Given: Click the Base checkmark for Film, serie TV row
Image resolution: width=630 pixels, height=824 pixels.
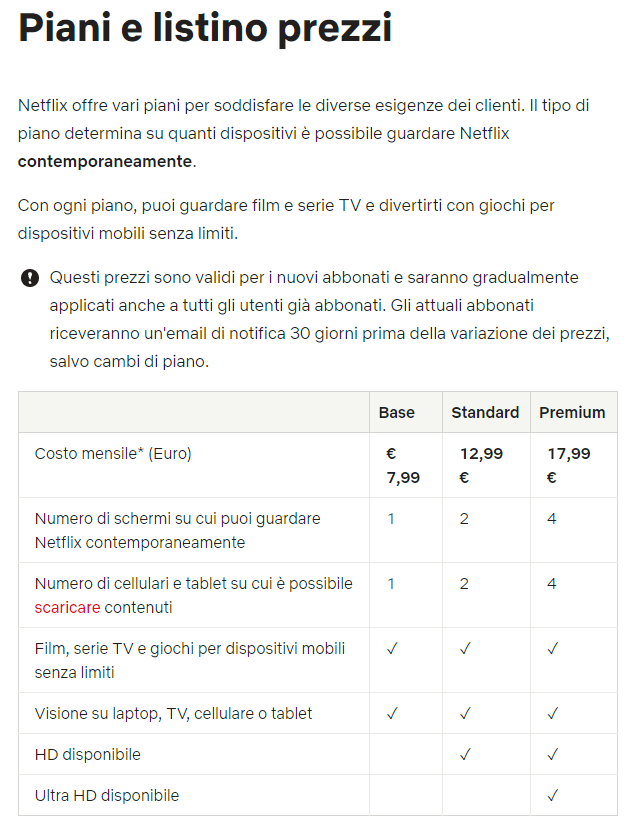Looking at the screenshot, I should pos(392,649).
